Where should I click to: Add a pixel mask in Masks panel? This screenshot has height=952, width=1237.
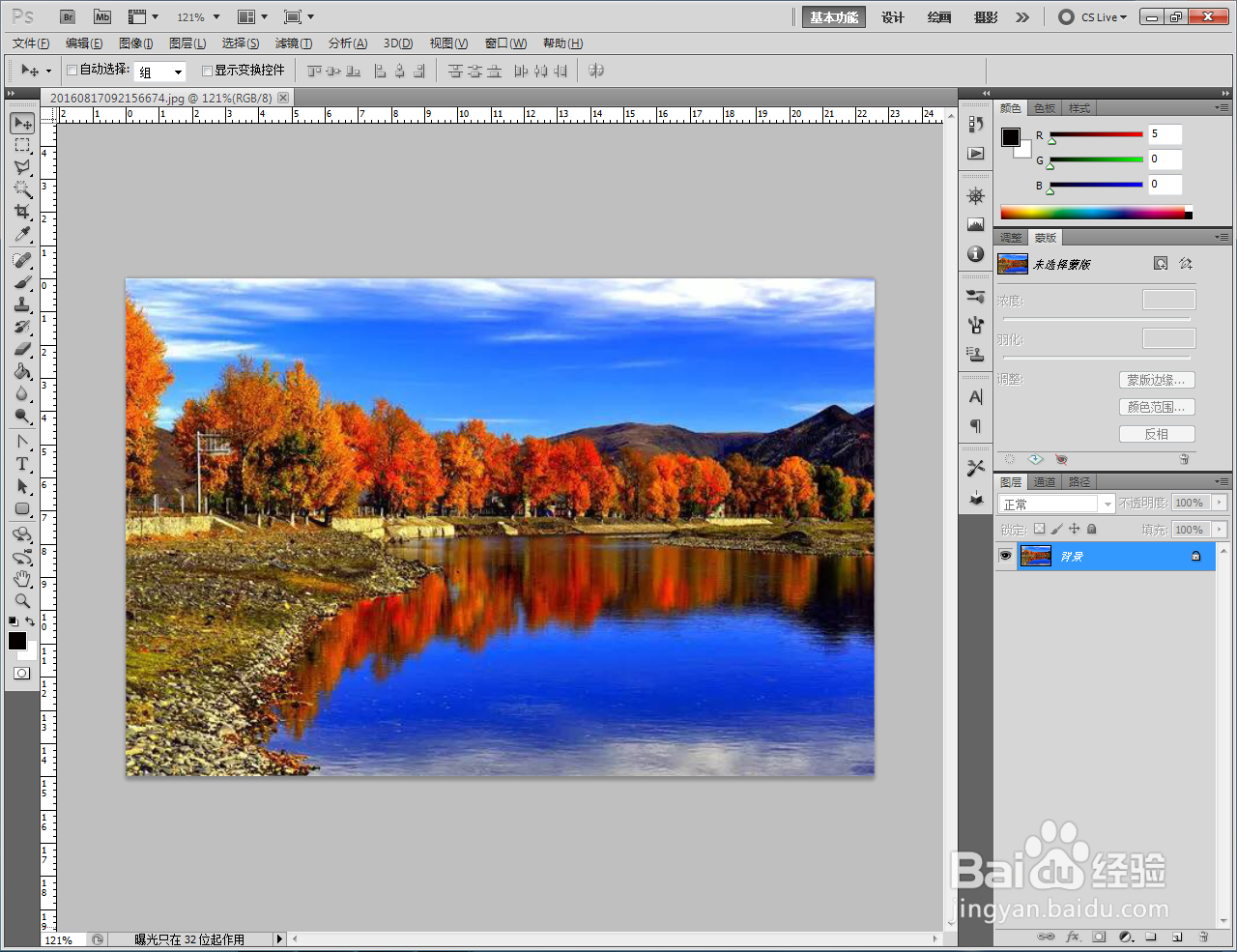point(1161,263)
